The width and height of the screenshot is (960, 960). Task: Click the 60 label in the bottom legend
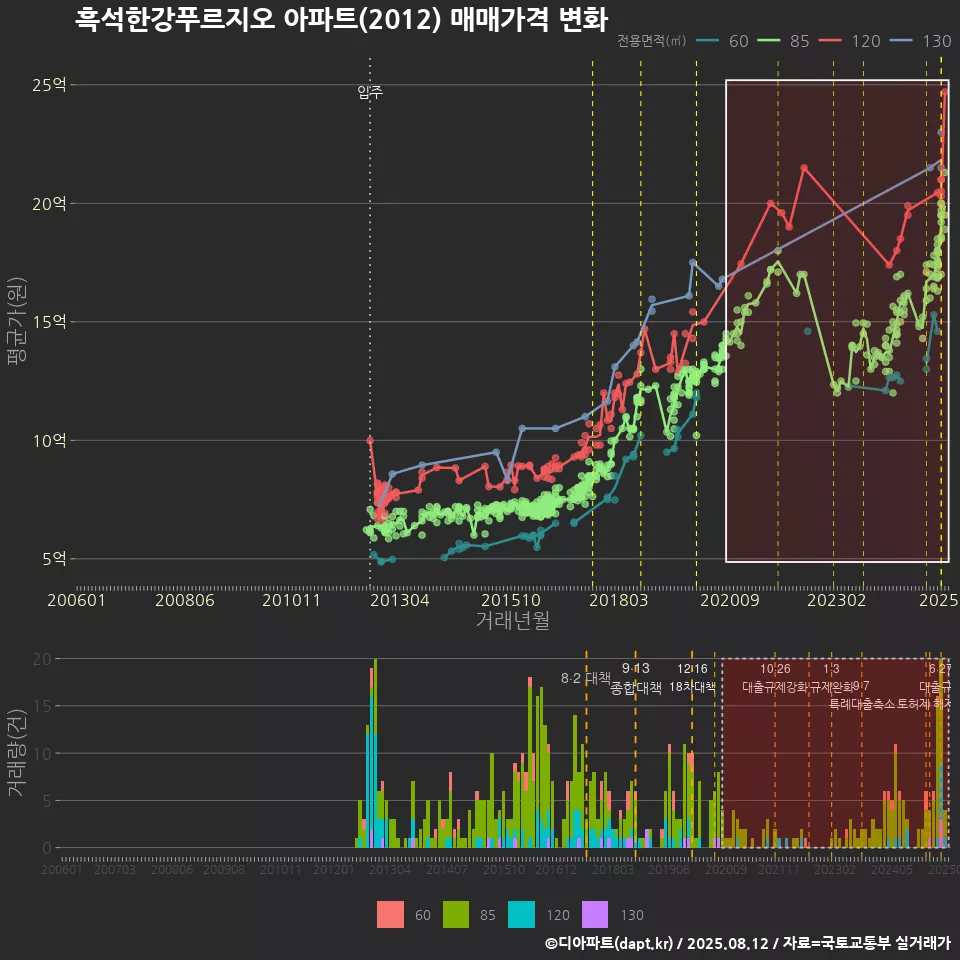422,915
